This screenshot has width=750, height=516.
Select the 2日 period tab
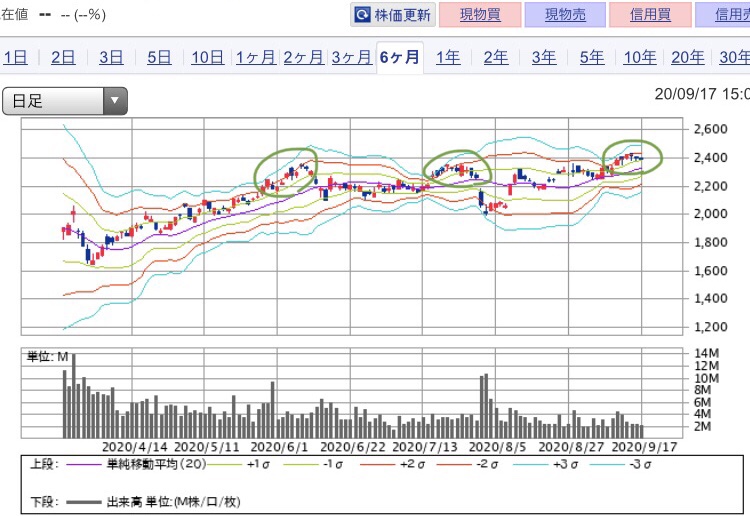pos(63,57)
